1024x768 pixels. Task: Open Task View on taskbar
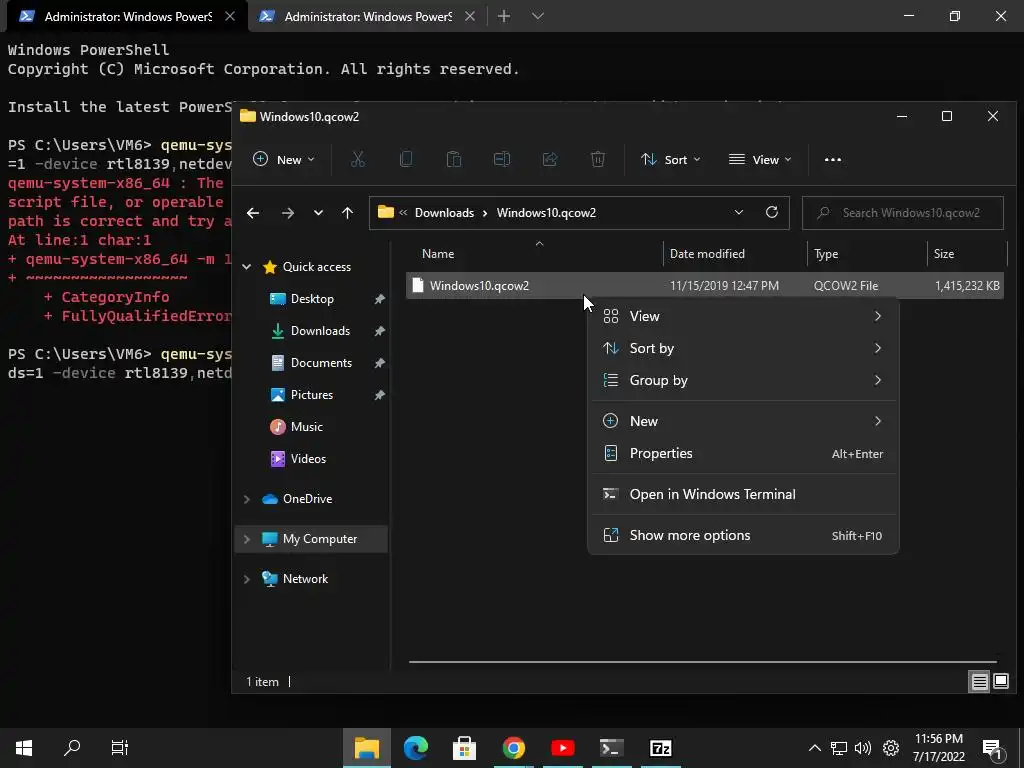[x=120, y=748]
